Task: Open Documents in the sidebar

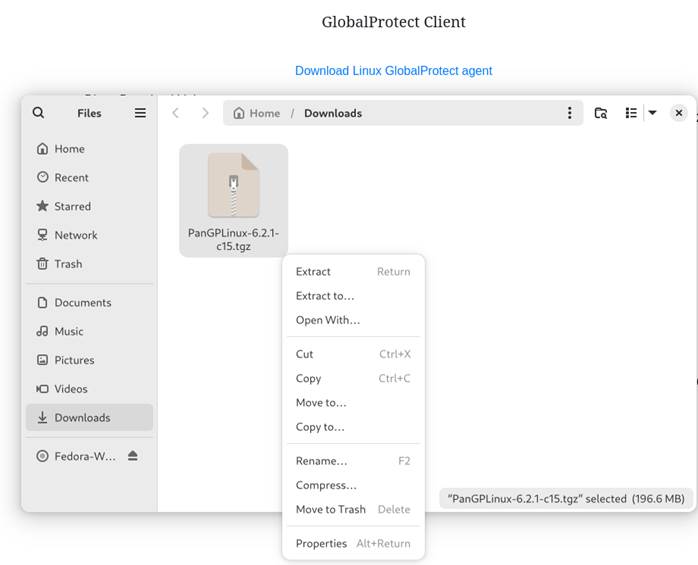Action: coord(89,303)
